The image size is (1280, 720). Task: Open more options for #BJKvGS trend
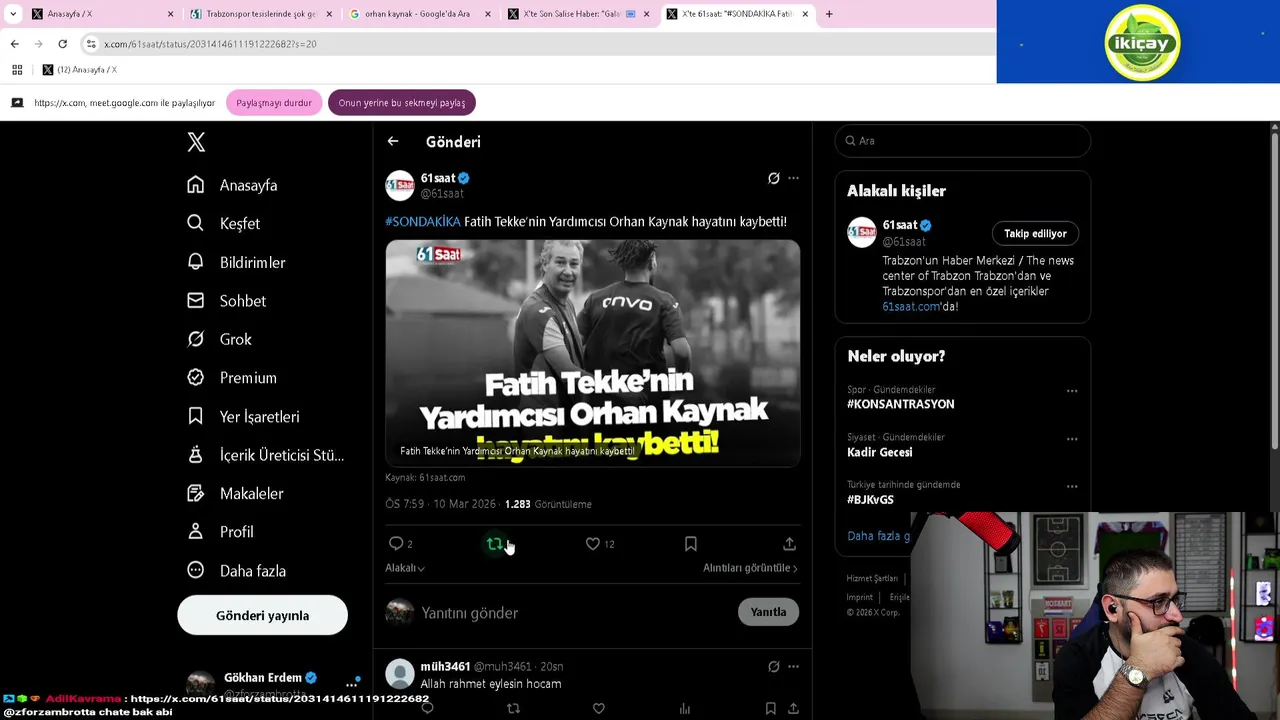click(x=1072, y=487)
